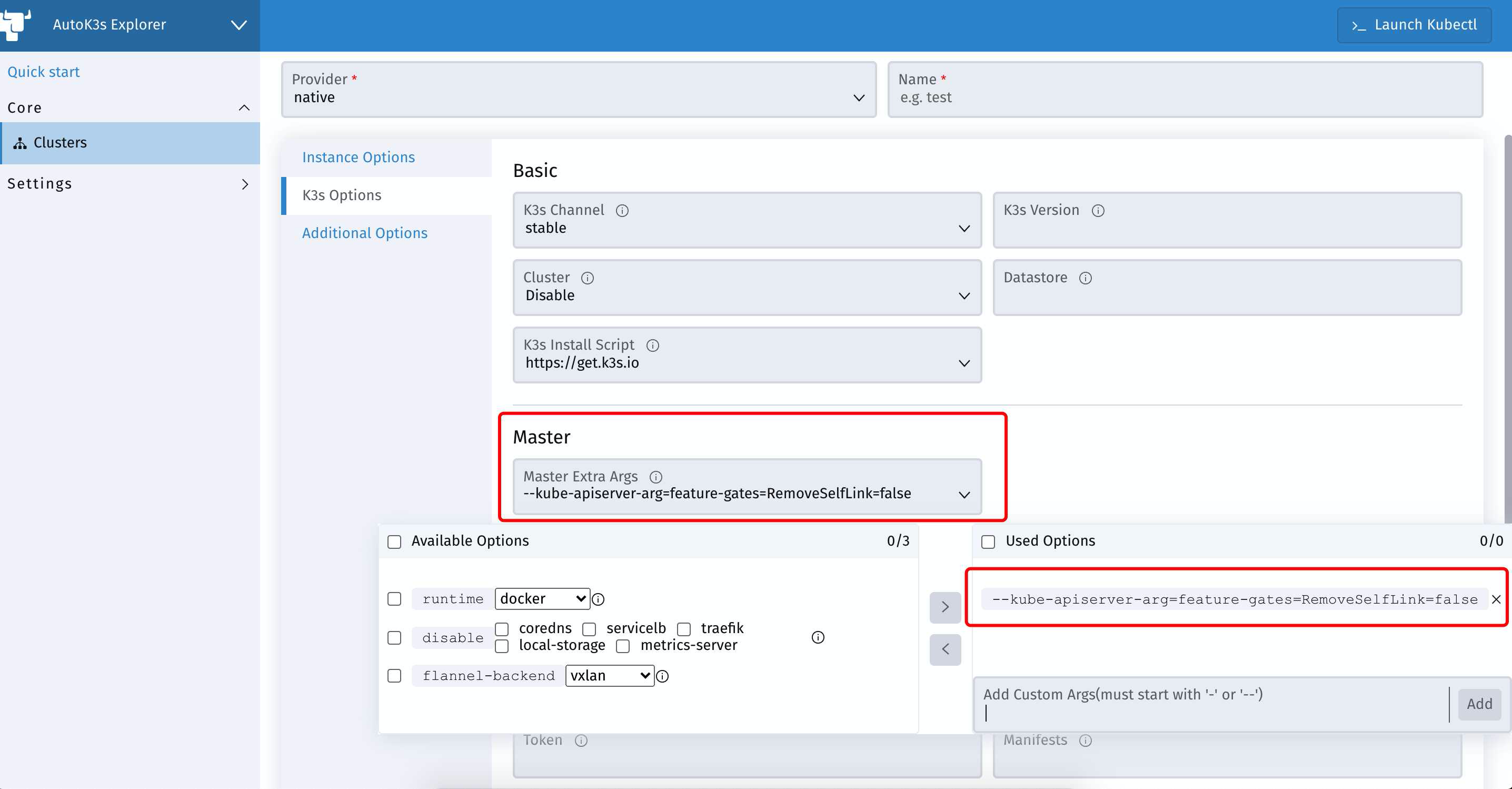Click the Datastore info icon

1085,278
